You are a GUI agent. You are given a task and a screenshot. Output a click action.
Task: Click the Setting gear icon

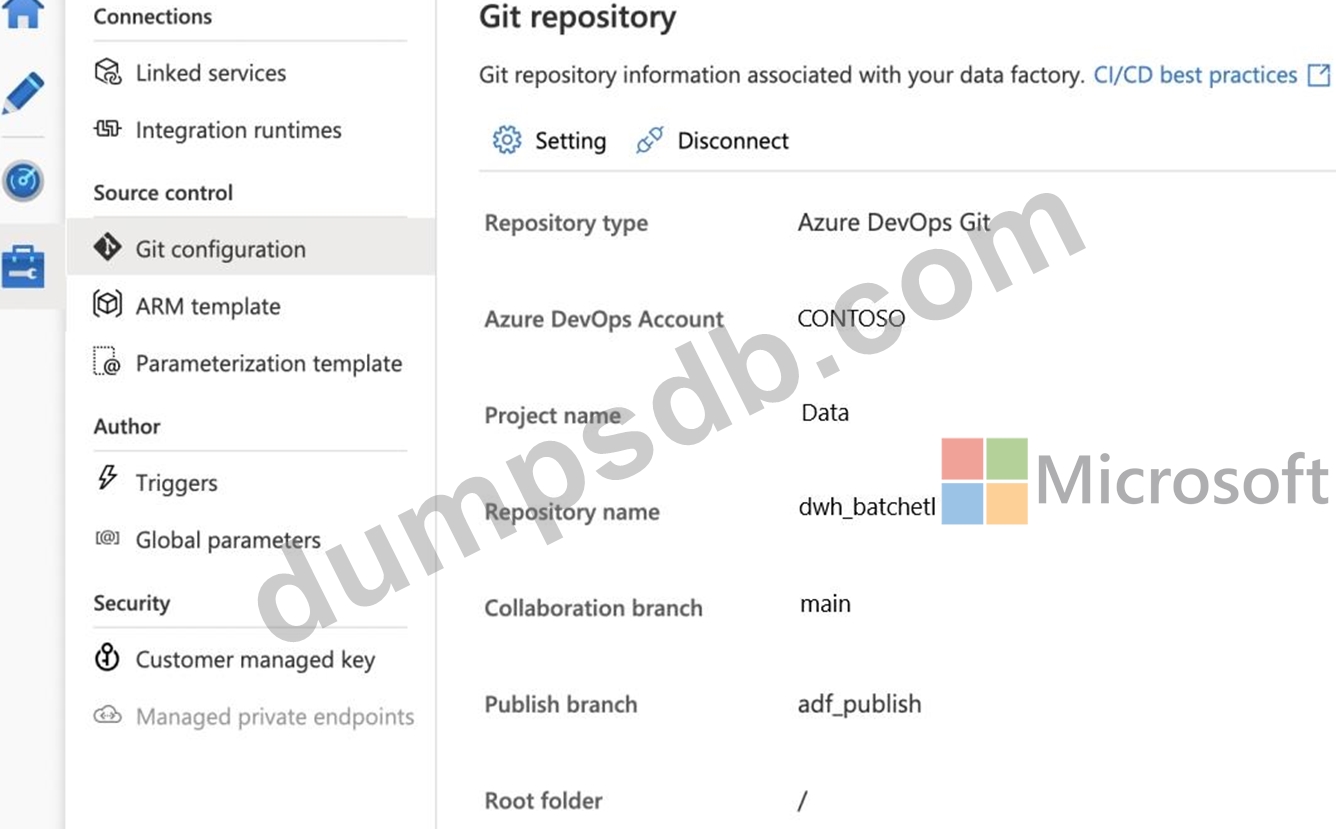coord(507,141)
